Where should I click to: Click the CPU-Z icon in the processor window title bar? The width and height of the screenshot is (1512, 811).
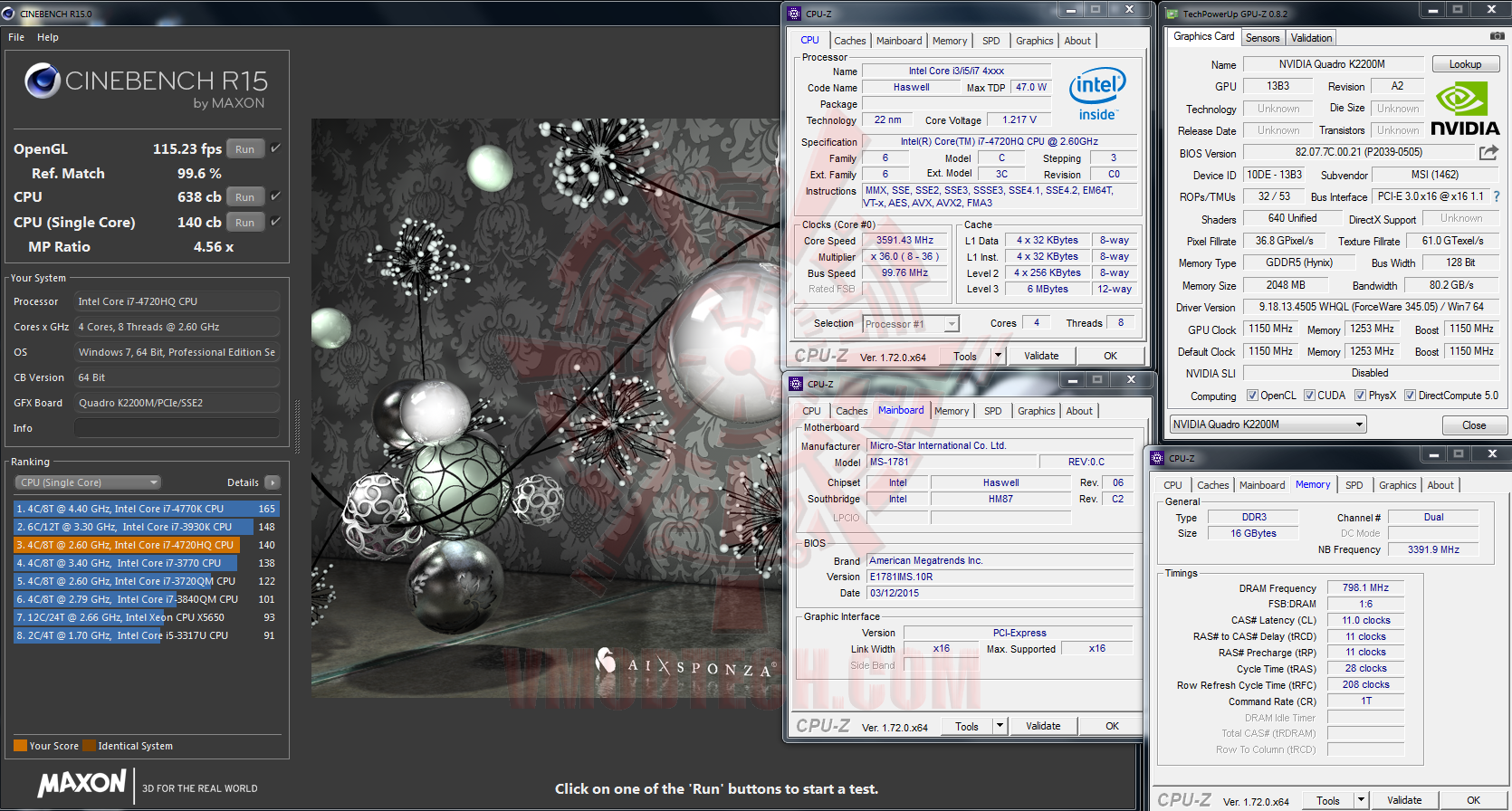pyautogui.click(x=795, y=14)
